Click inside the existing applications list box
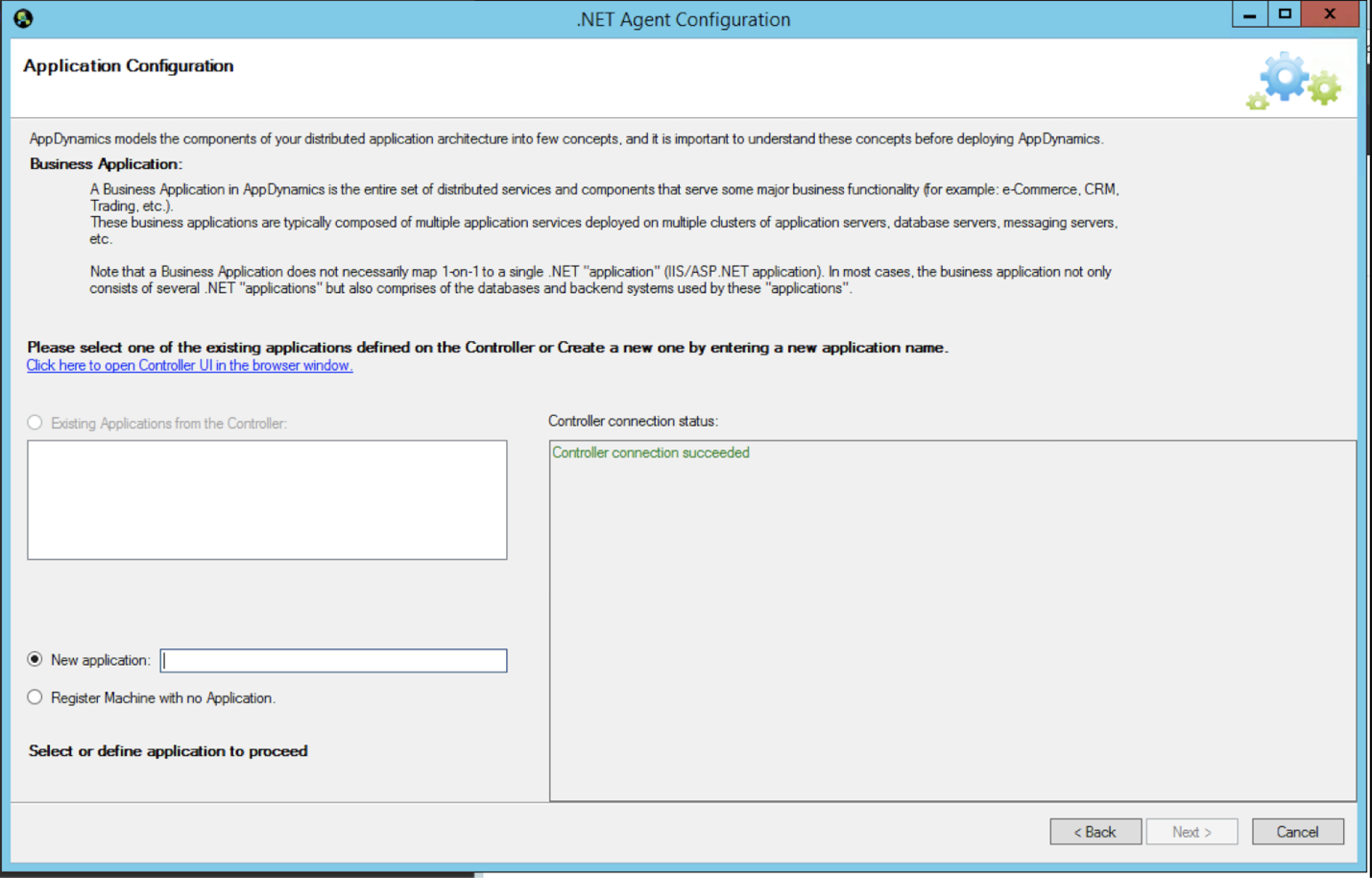 267,500
